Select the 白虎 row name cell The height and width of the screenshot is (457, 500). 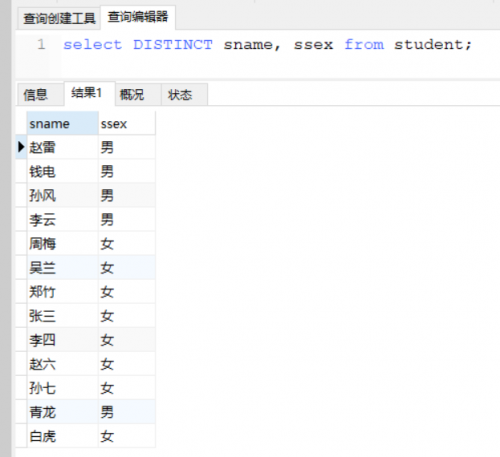click(x=62, y=436)
